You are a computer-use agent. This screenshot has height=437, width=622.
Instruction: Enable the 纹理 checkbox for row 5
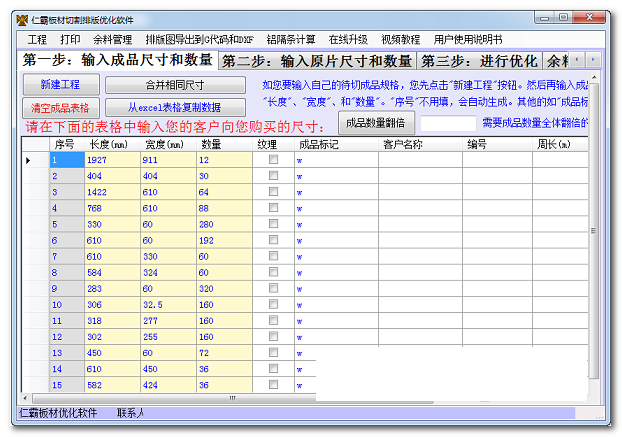click(x=273, y=225)
